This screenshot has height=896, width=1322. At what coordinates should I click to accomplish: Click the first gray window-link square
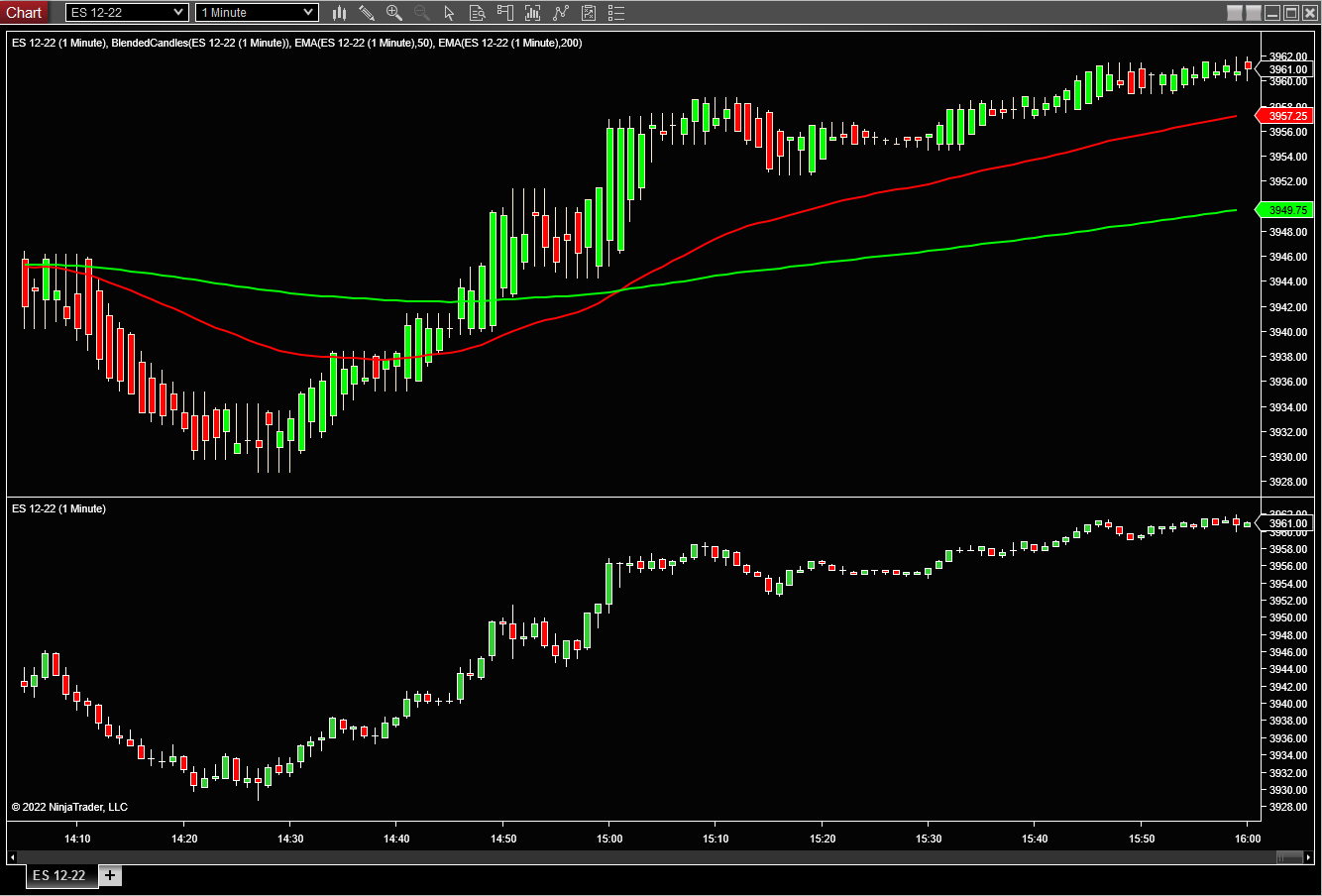(x=1235, y=13)
